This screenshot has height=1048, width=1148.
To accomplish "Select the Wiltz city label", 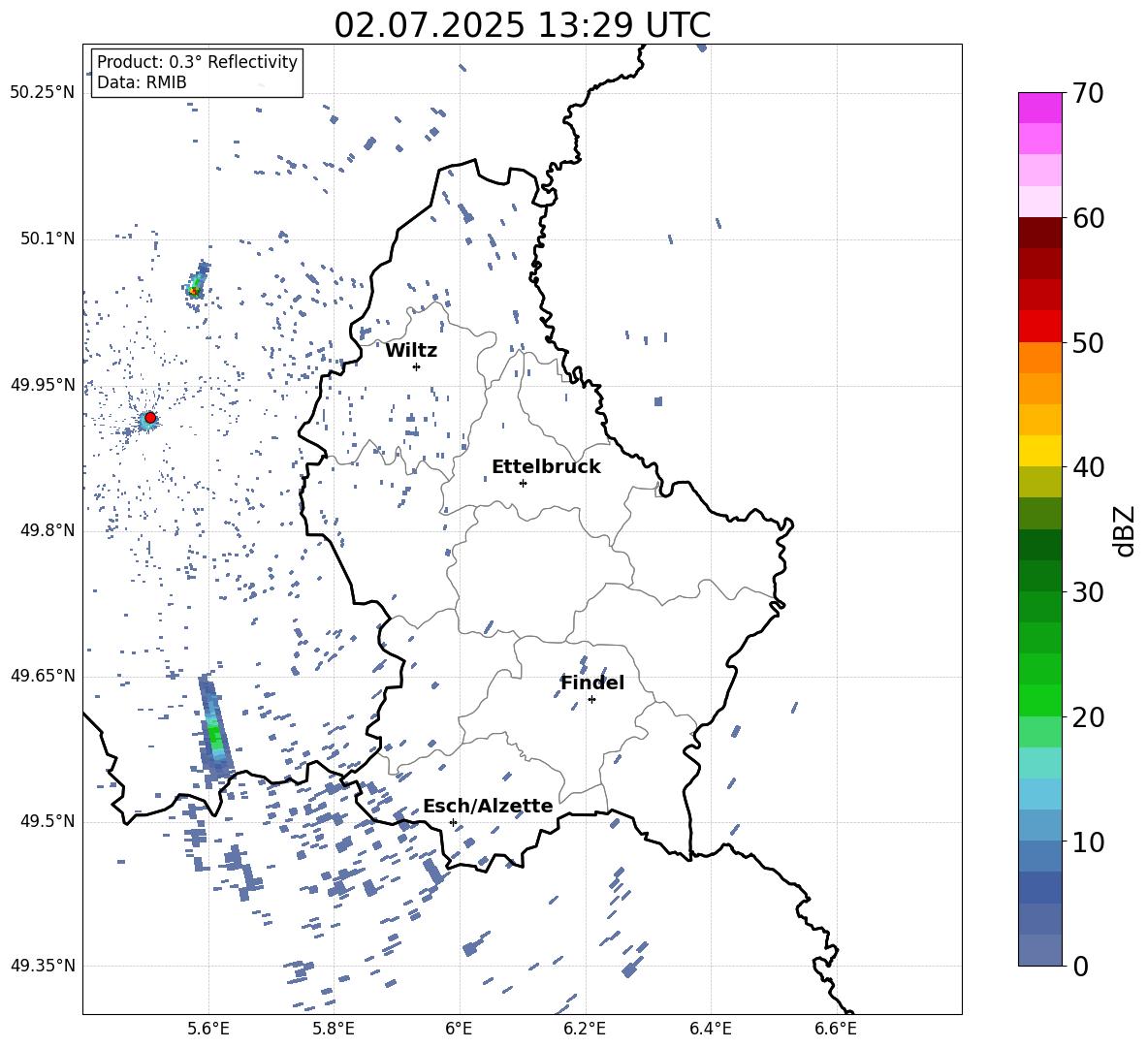I will [x=411, y=351].
